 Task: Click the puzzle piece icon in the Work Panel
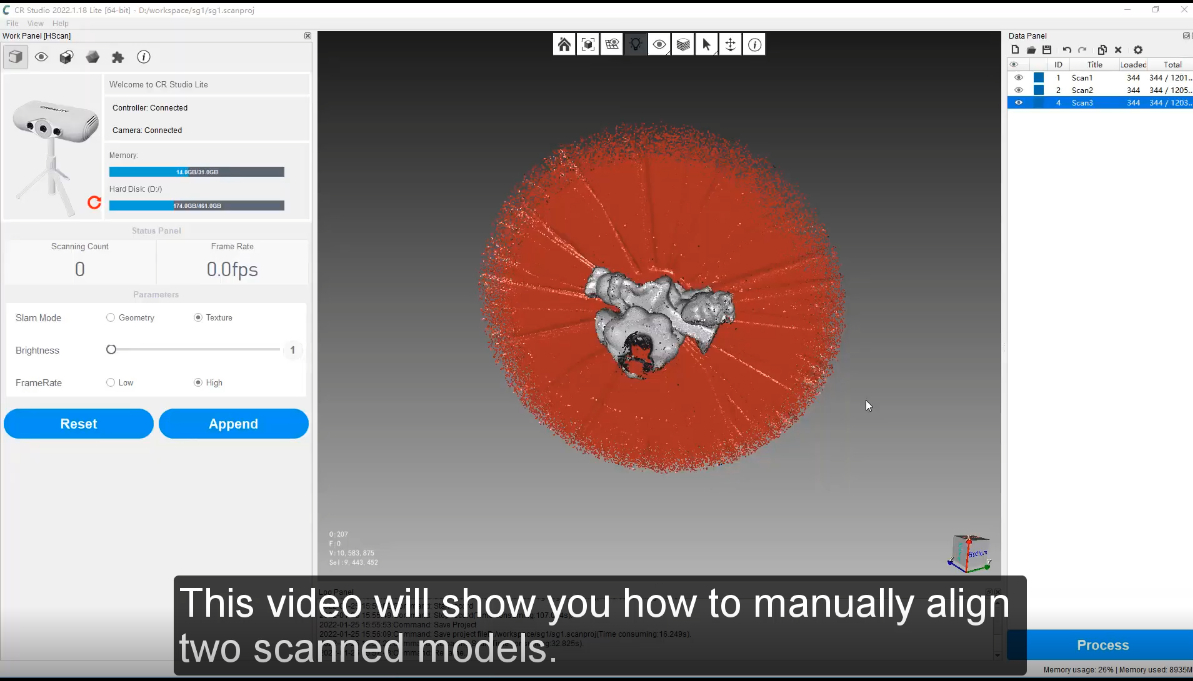tap(118, 57)
